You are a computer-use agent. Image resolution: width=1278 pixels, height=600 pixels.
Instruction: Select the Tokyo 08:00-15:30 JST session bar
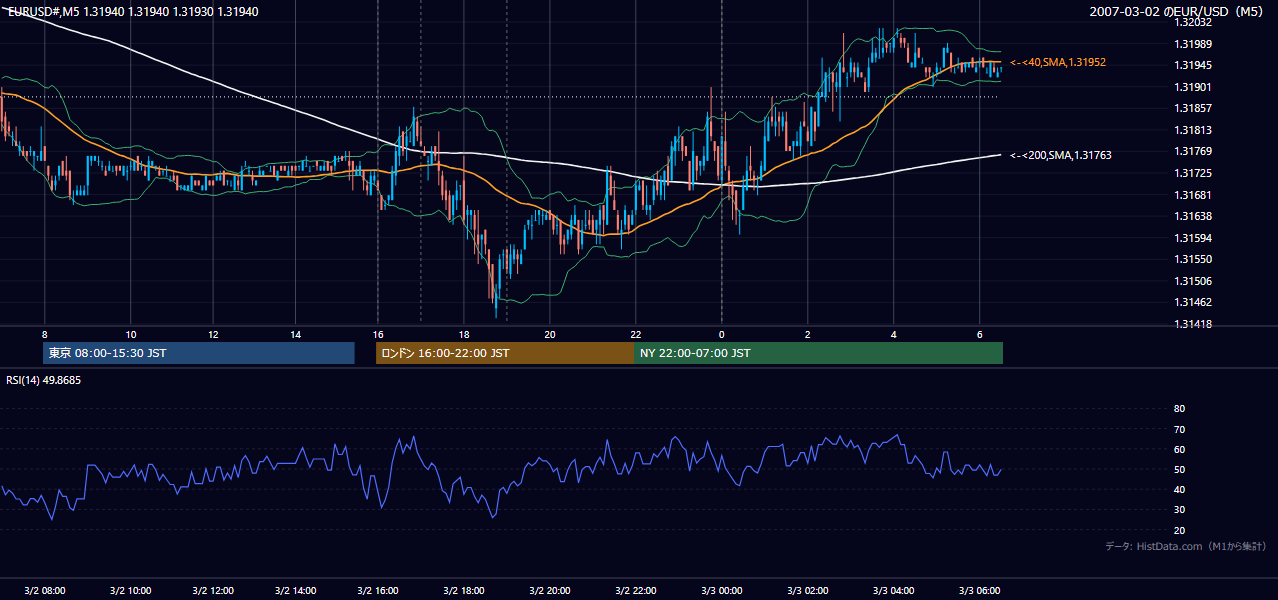199,353
